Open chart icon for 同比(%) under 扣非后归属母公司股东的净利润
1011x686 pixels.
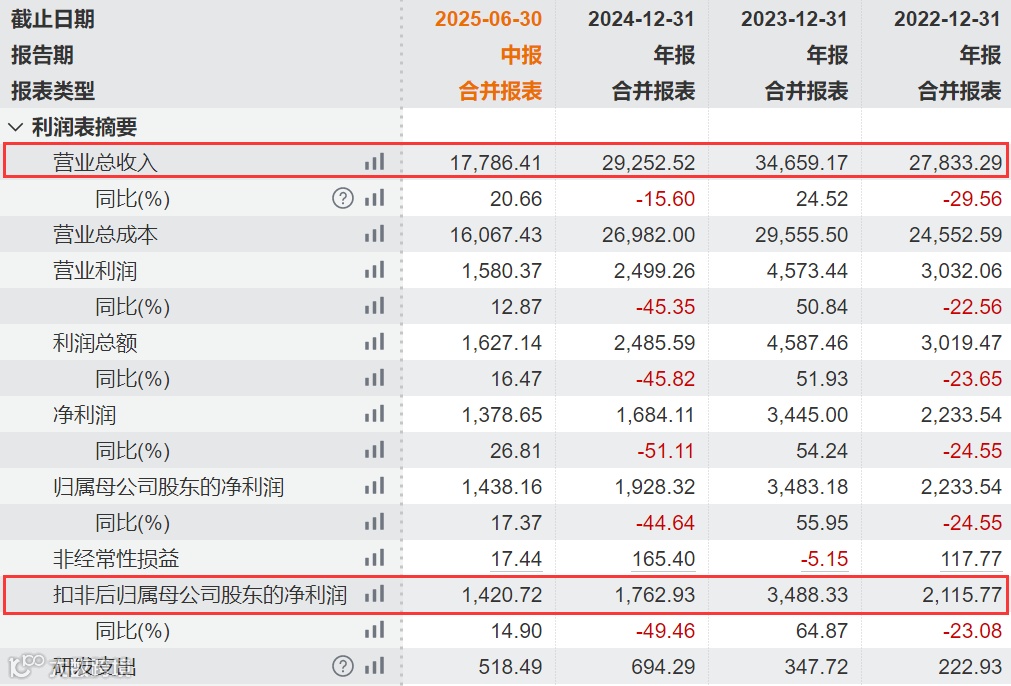tap(375, 631)
